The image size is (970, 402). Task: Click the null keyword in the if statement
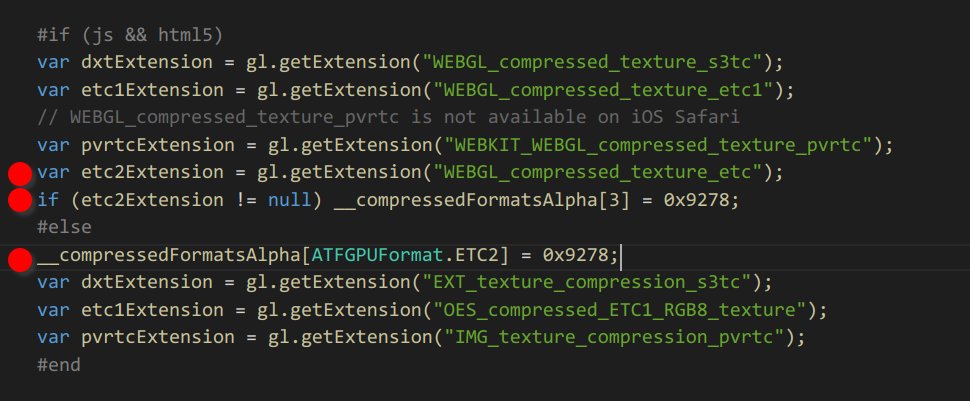289,200
